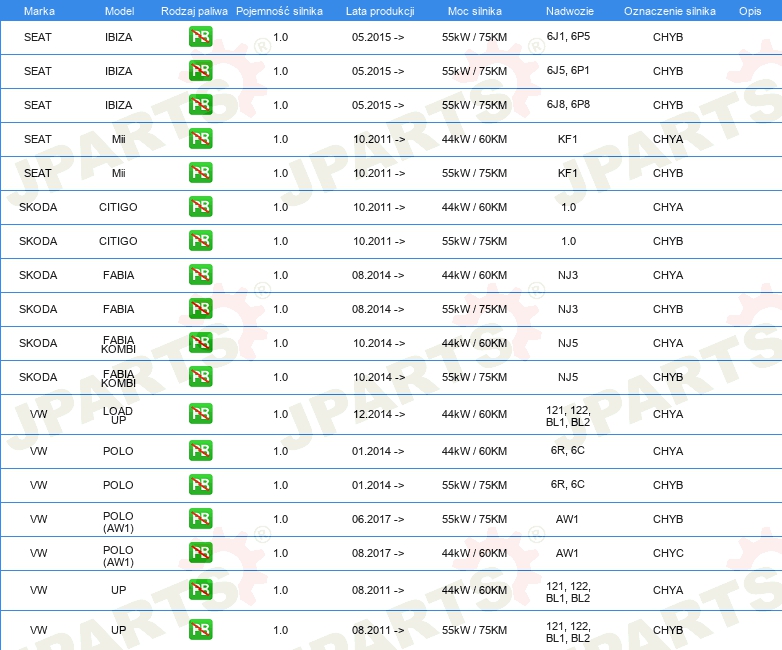Image resolution: width=782 pixels, height=650 pixels.
Task: Click fuel icon for FABIA NJ3 55kW row
Action: click(x=200, y=308)
